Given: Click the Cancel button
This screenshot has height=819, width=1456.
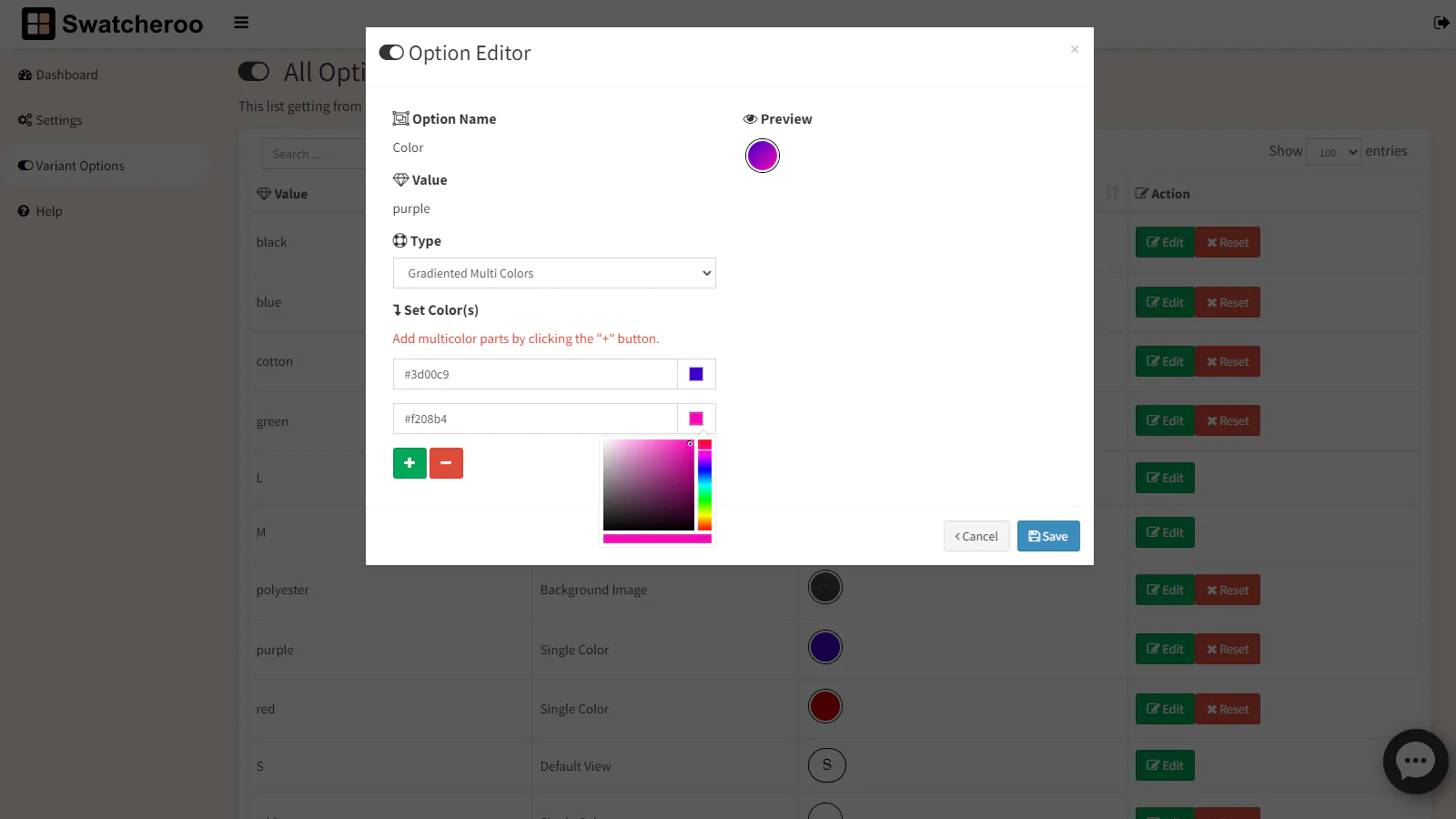Looking at the screenshot, I should coord(976,536).
